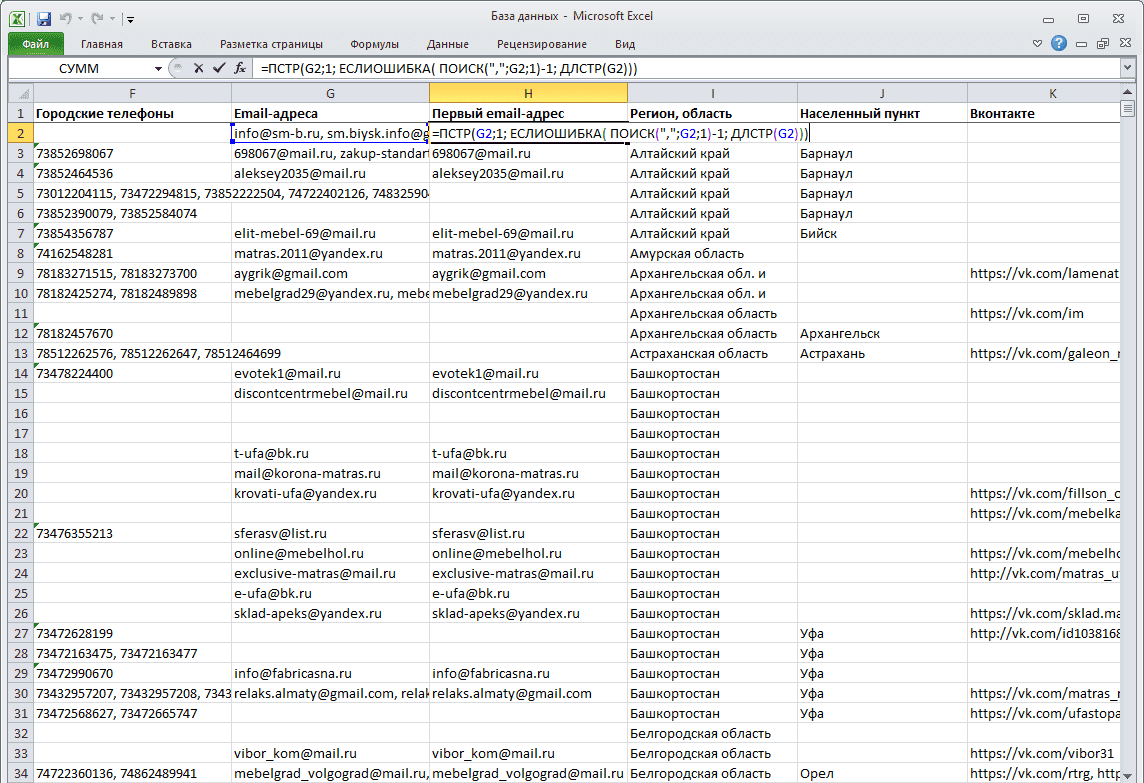The image size is (1144, 783).
Task: Click the Excel application icon in title bar
Action: [17, 18]
